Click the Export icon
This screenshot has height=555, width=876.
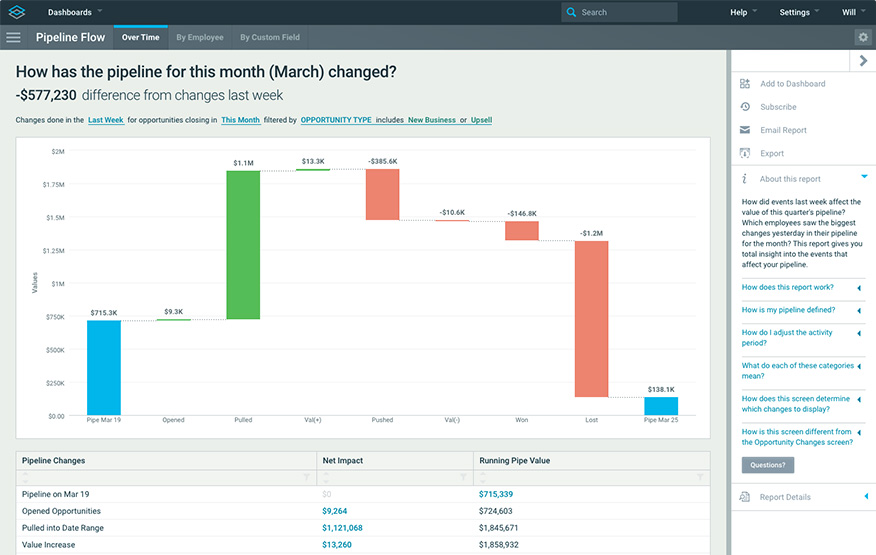(x=745, y=153)
